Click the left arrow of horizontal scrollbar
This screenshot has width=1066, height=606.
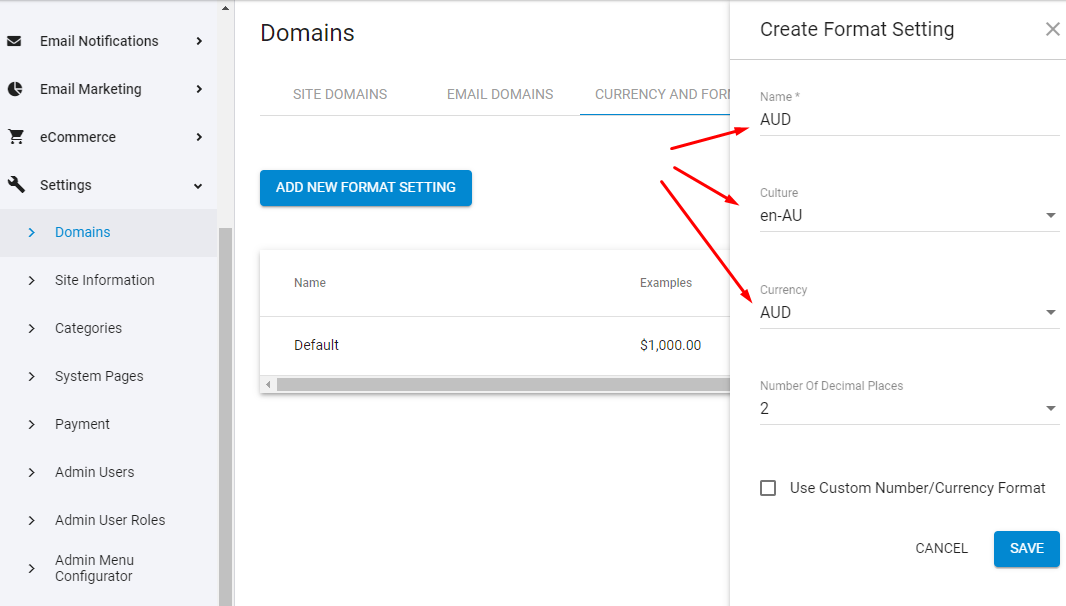(x=268, y=385)
